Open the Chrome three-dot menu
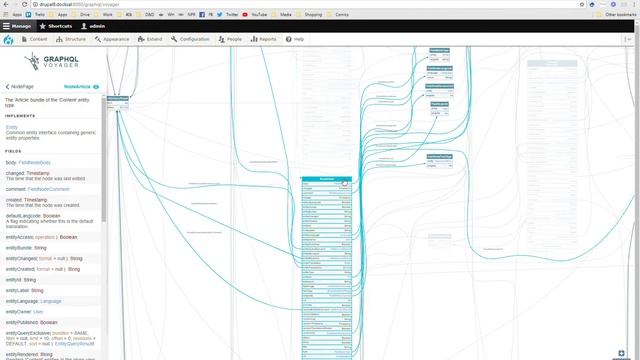Viewport: 640px width, 360px height. [634, 4]
